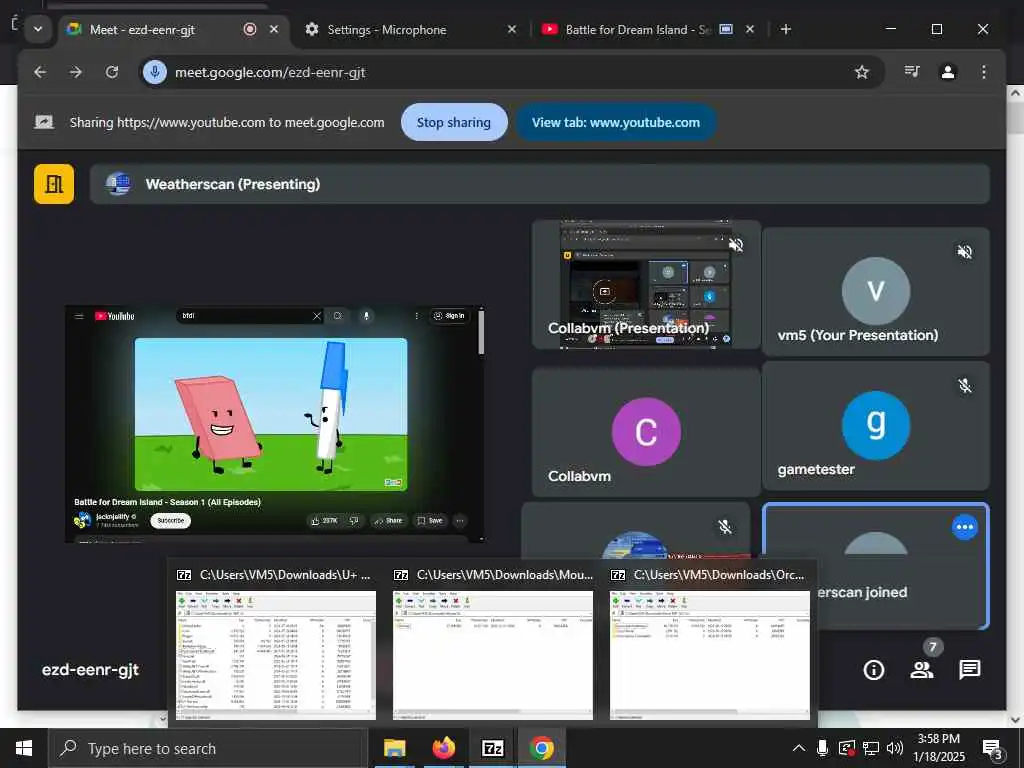Open meeting details info icon

[874, 669]
